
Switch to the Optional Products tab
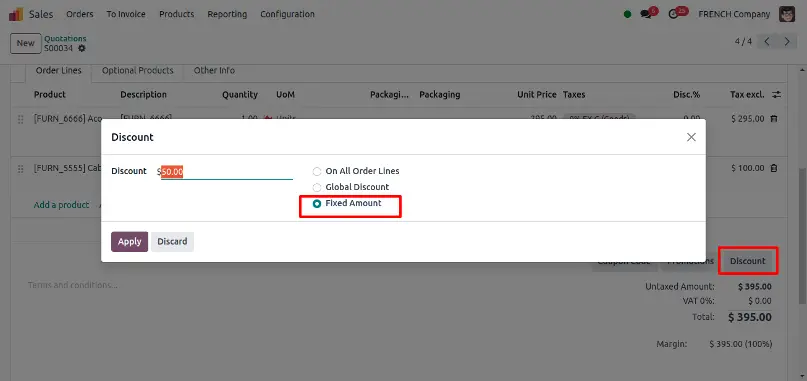point(137,71)
